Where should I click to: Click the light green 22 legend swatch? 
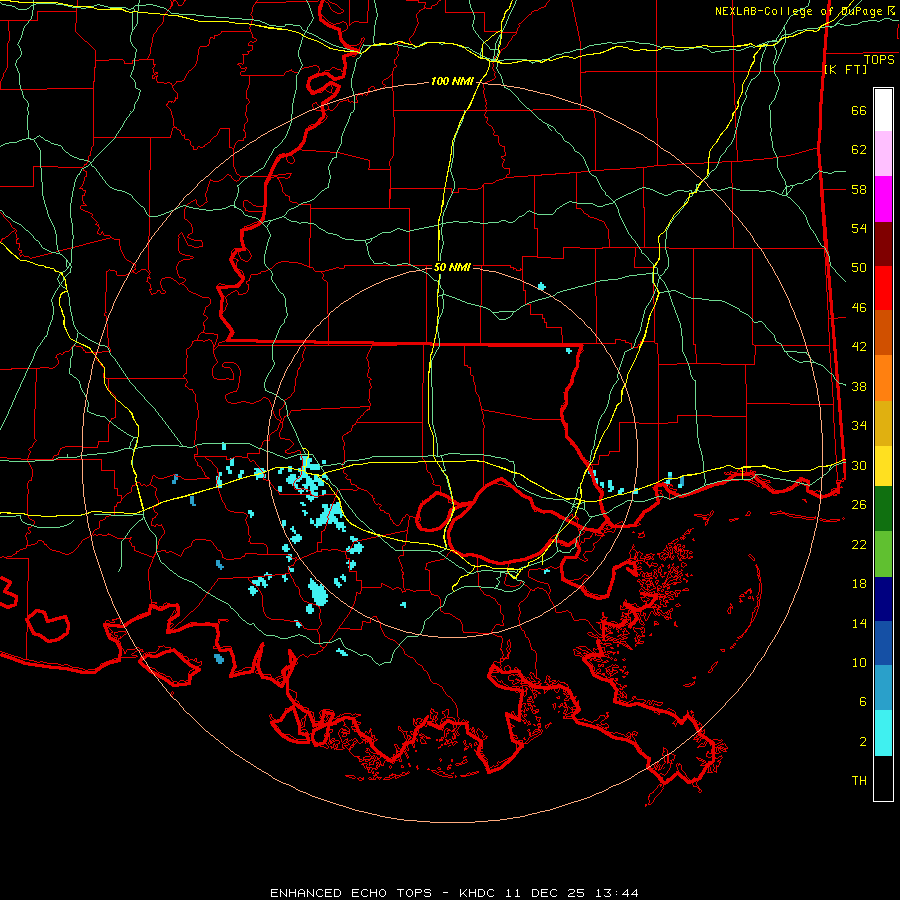[x=883, y=554]
